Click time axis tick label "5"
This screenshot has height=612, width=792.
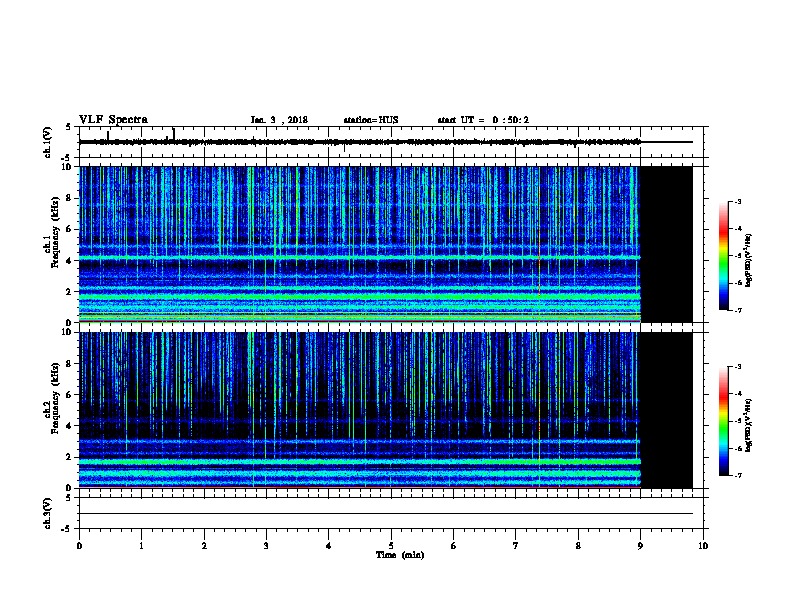[391, 545]
